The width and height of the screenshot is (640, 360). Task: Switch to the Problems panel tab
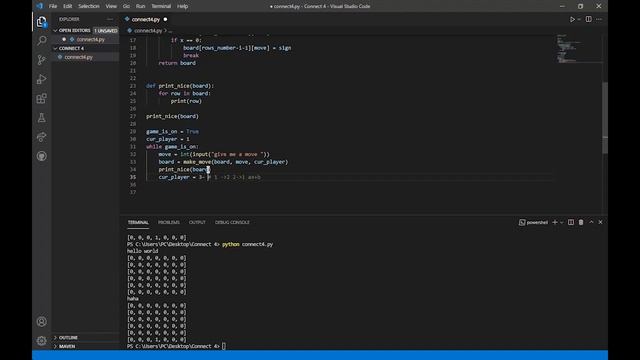(x=169, y=222)
